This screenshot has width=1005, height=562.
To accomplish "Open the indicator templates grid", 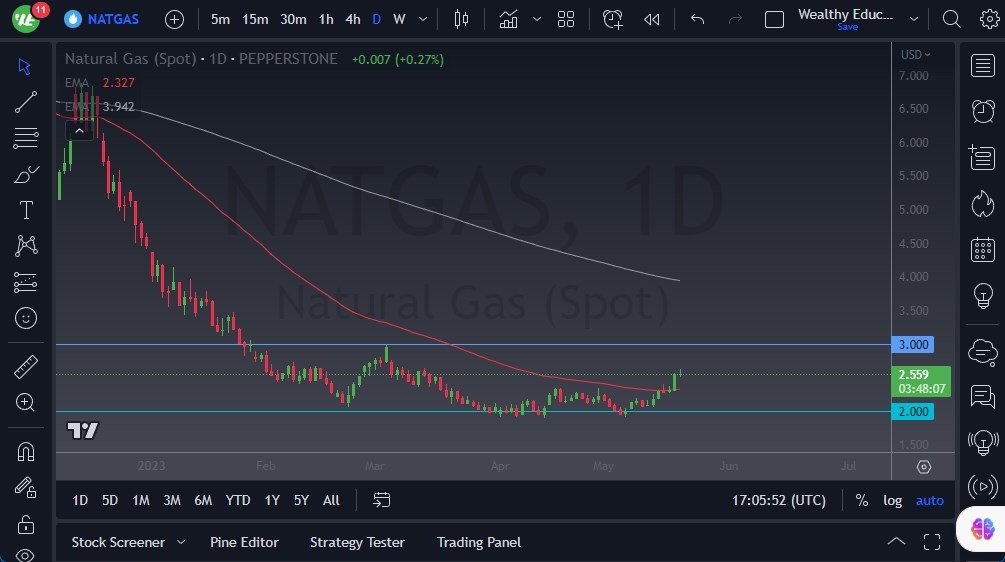I will [x=566, y=19].
